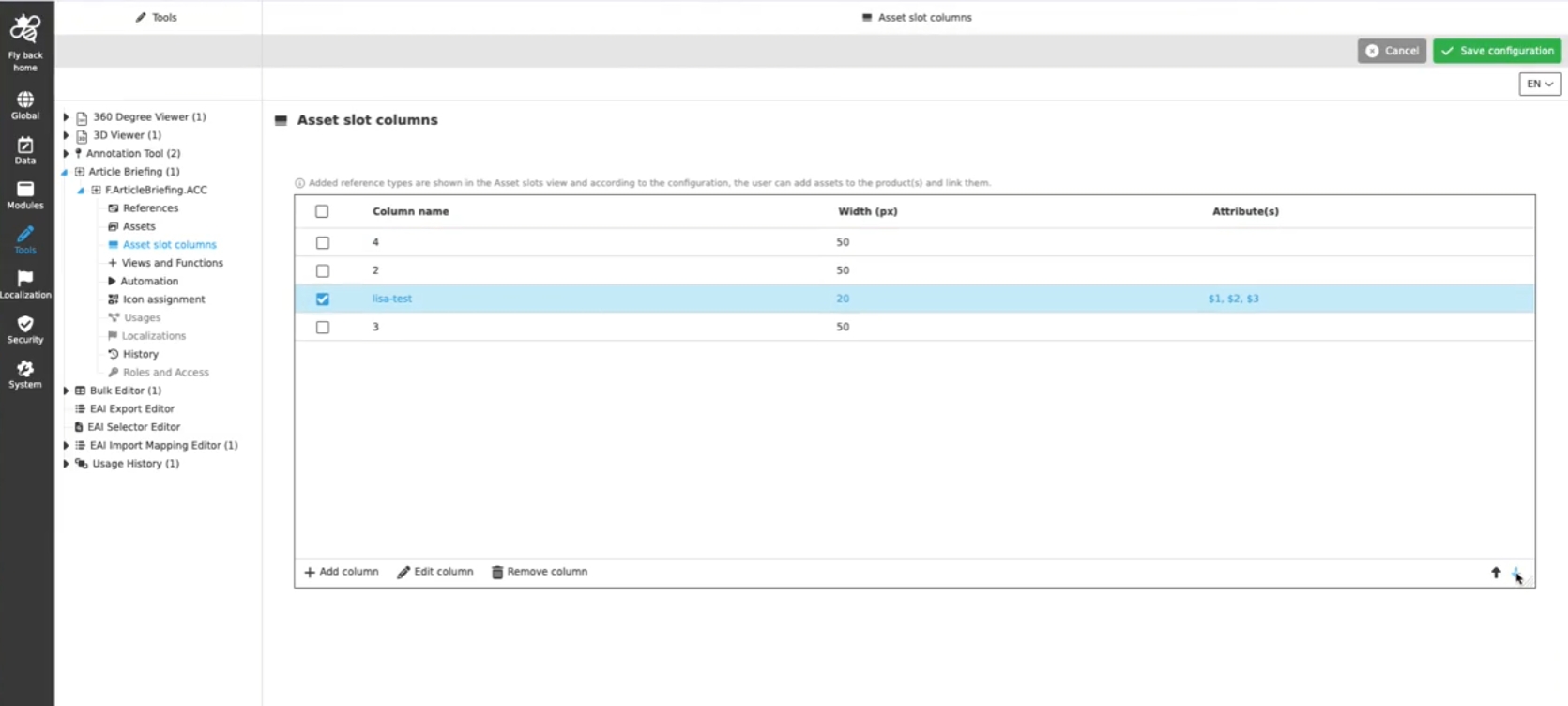Collapse the F.ArticleBriefing.ACC node

coord(81,190)
